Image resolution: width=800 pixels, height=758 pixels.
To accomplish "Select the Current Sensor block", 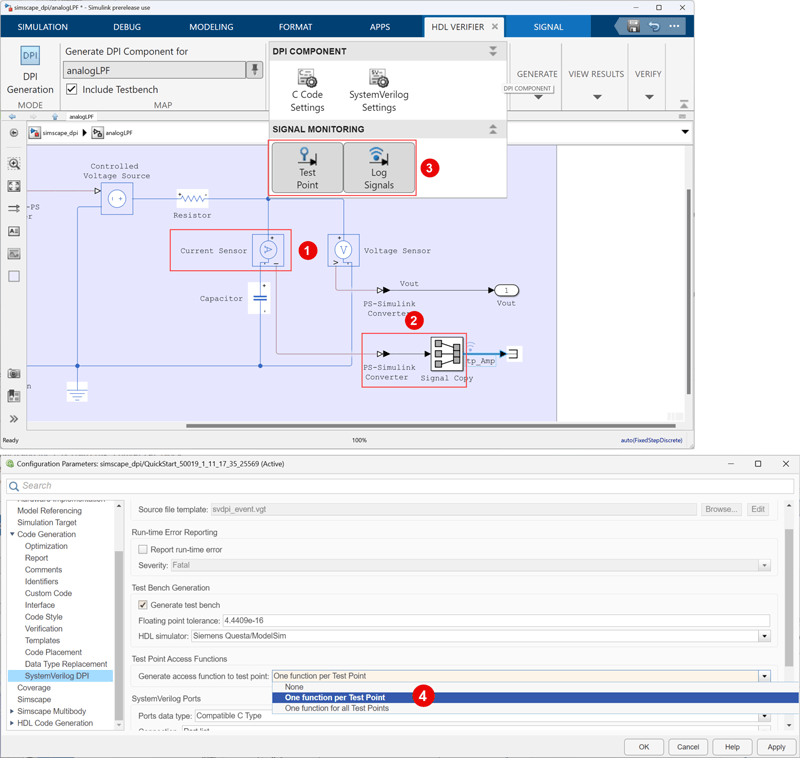I will 268,250.
